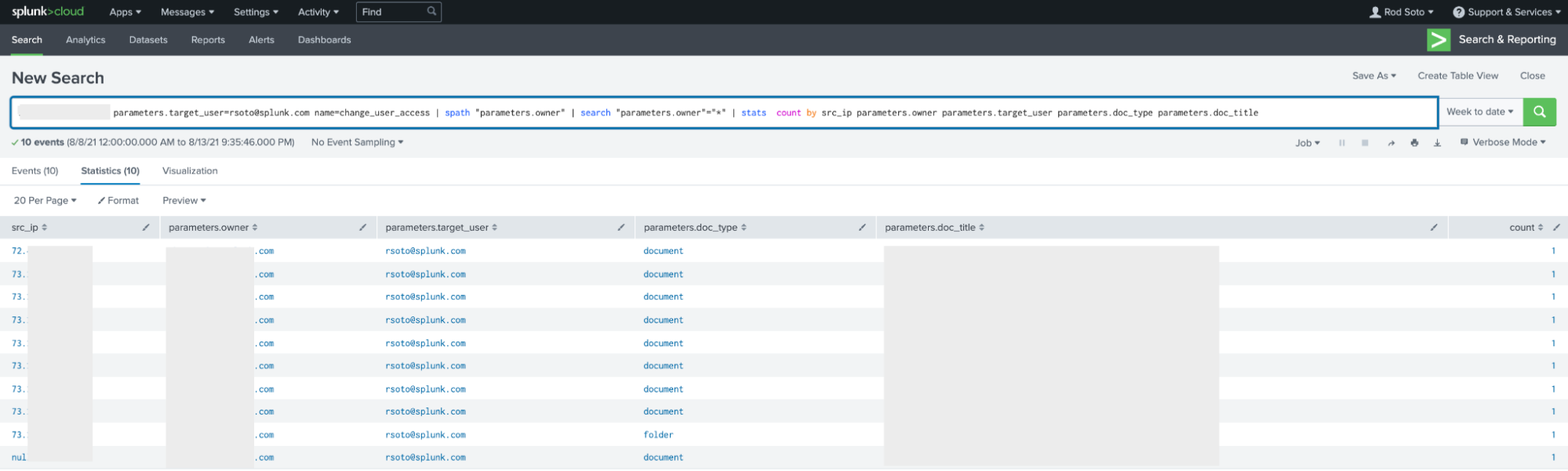Click the magnifier icon in Find box
This screenshot has width=1568, height=471.
[431, 12]
